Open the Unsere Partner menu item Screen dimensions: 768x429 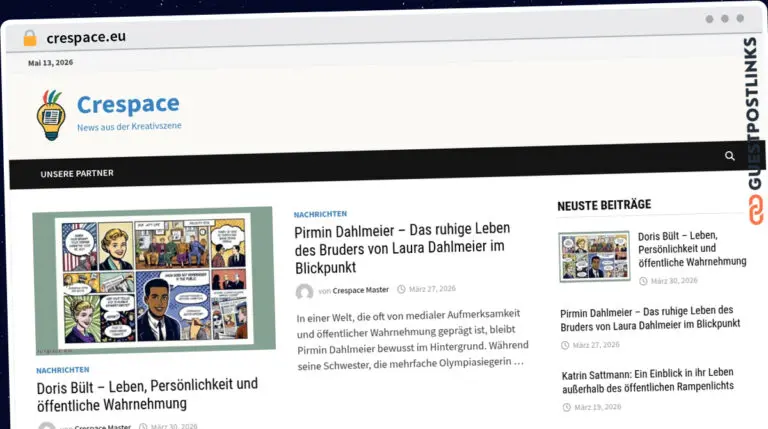tap(77, 173)
